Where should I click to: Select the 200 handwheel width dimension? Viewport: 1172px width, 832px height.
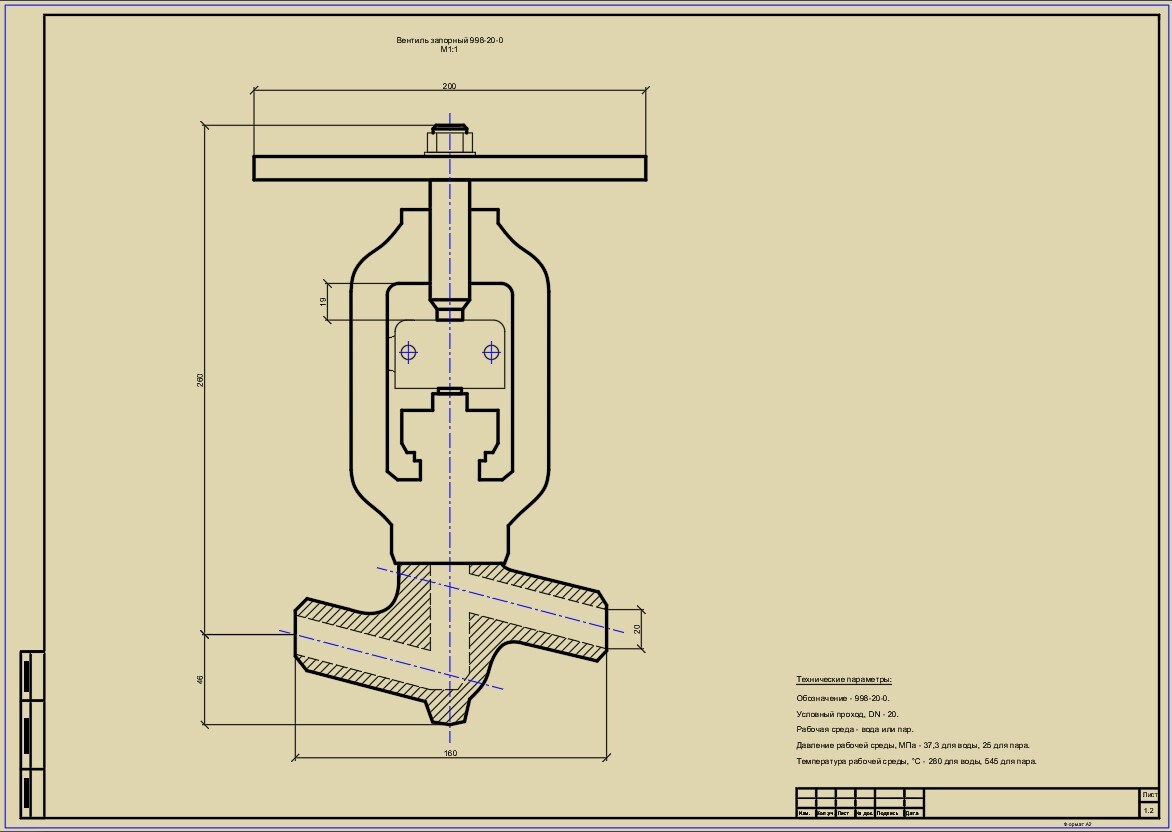click(449, 87)
